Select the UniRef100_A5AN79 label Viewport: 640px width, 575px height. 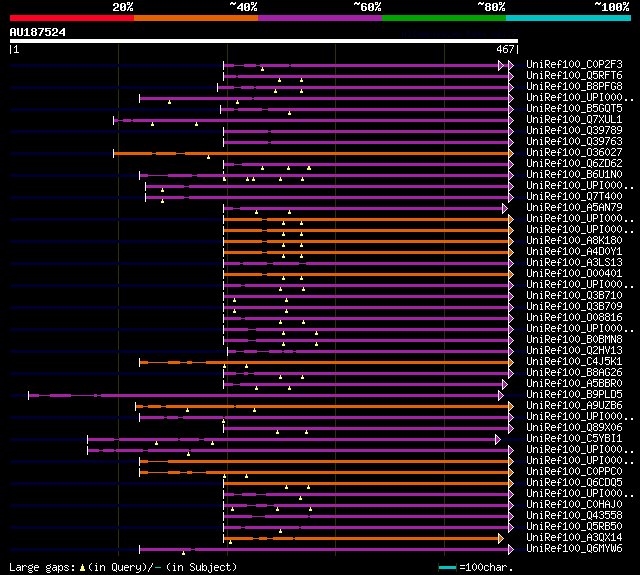[x=574, y=208]
